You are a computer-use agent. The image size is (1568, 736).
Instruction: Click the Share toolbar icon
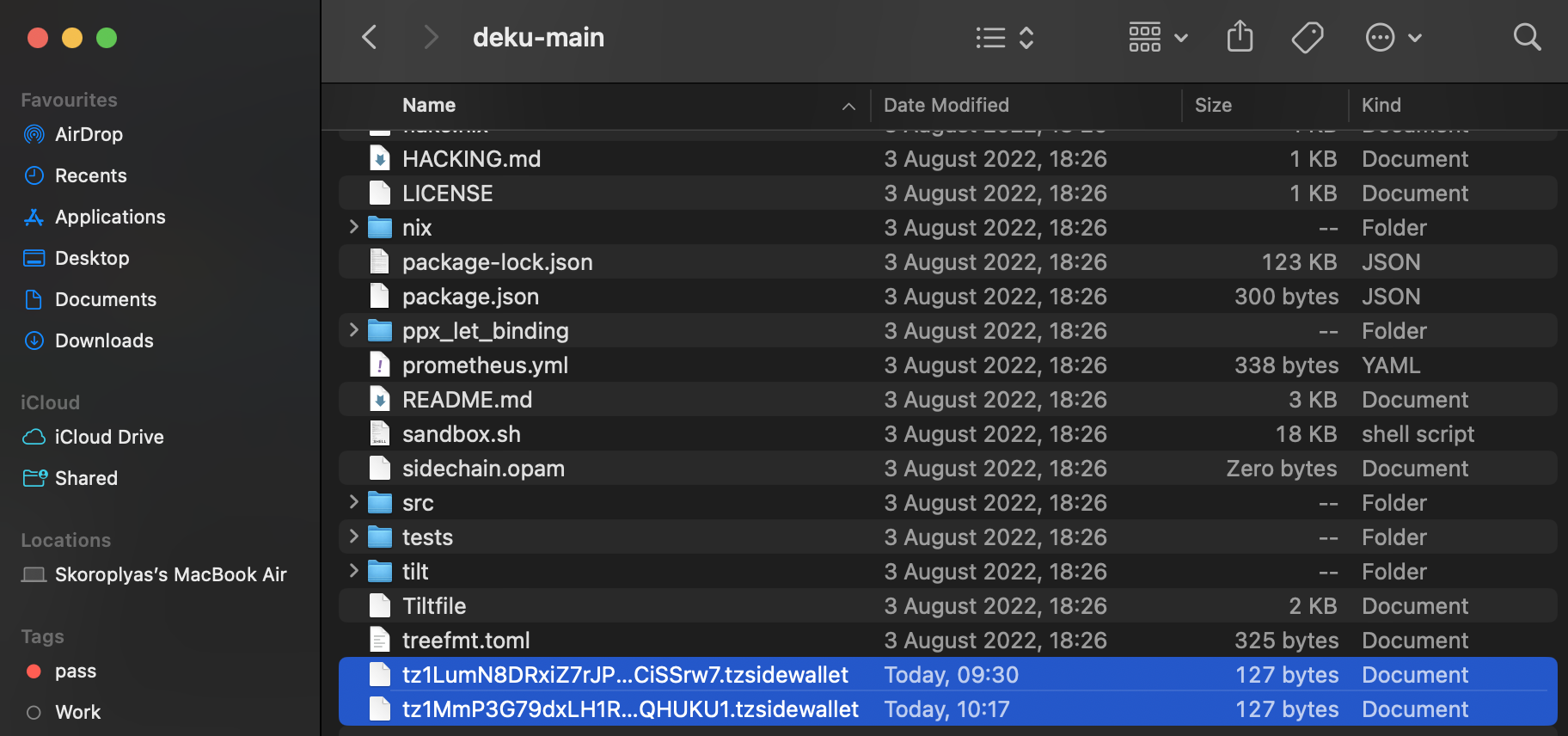pos(1240,37)
